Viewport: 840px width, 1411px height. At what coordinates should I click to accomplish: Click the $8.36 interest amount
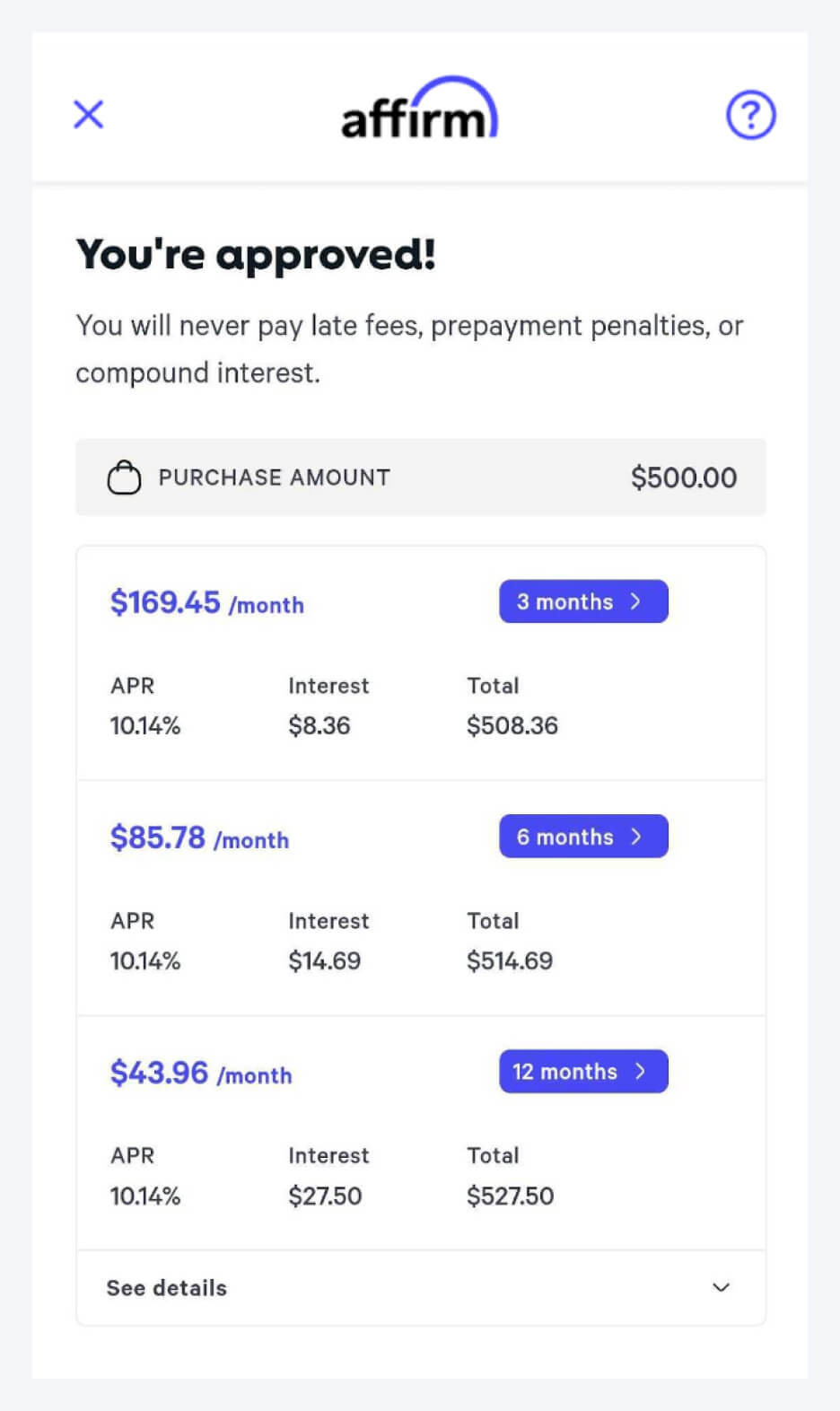coord(319,726)
